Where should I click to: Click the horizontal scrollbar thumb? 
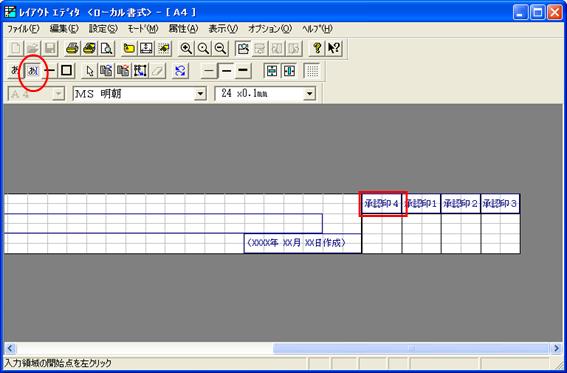click(x=411, y=348)
